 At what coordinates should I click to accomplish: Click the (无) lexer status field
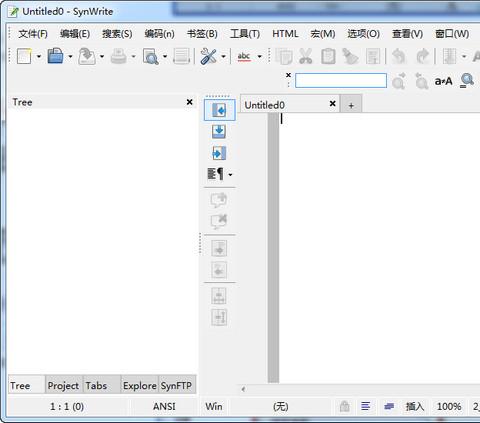(281, 406)
